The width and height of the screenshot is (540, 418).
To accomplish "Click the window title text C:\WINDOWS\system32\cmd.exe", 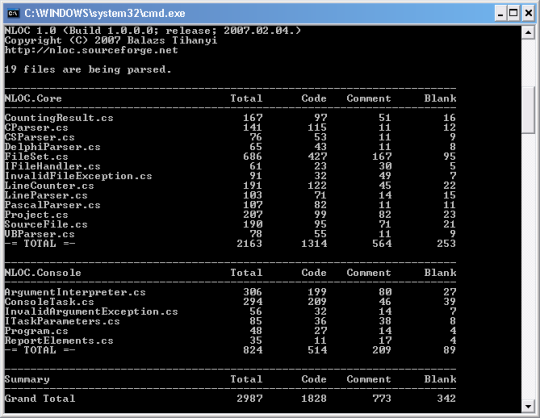I will click(105, 13).
